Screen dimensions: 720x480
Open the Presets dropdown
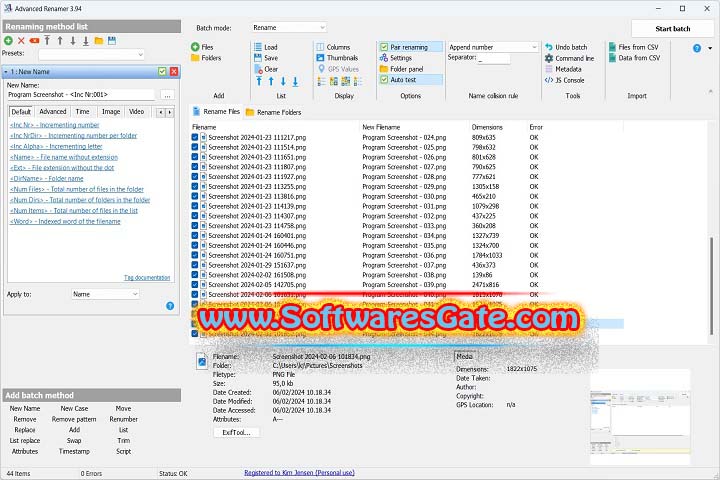pos(91,55)
